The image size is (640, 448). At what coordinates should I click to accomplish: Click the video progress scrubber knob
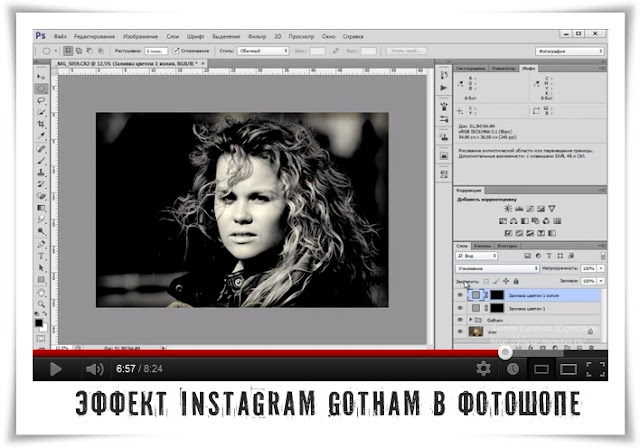(x=505, y=353)
